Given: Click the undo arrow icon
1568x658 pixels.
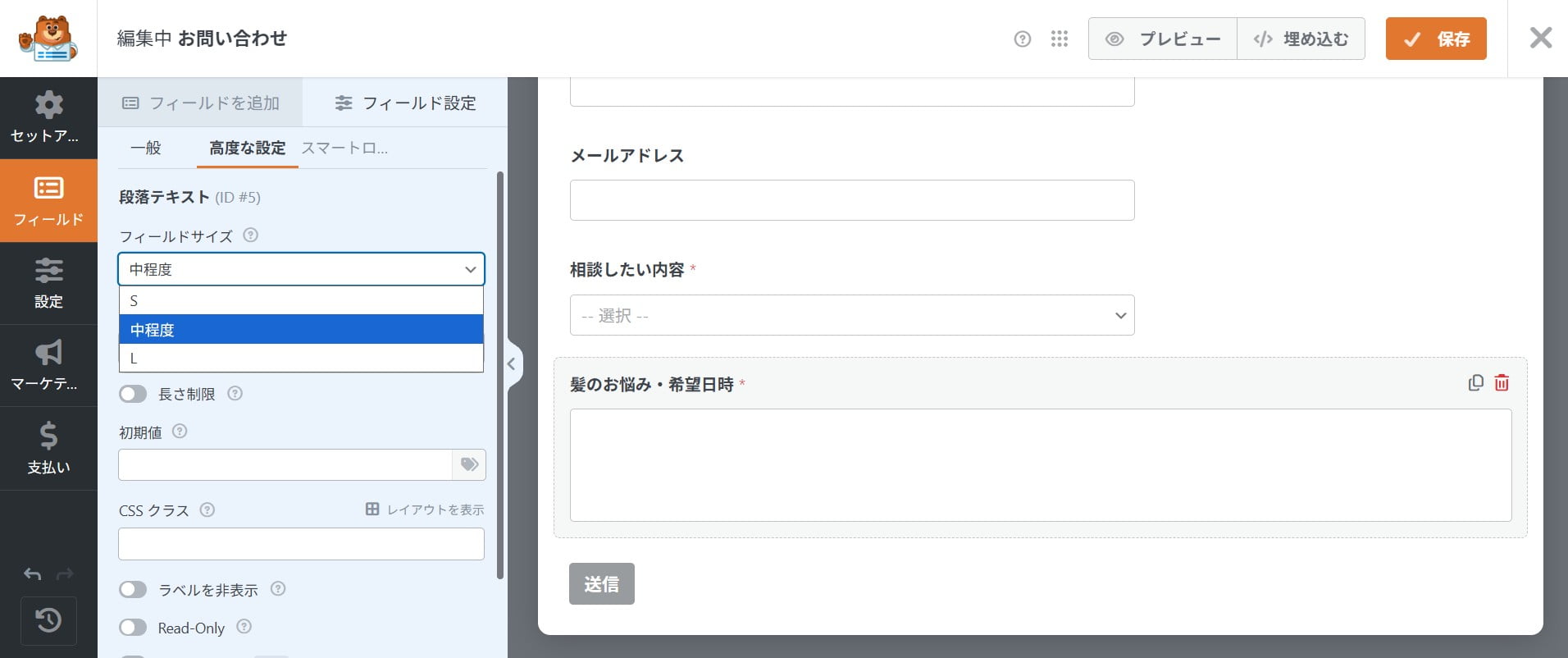Looking at the screenshot, I should [33, 574].
